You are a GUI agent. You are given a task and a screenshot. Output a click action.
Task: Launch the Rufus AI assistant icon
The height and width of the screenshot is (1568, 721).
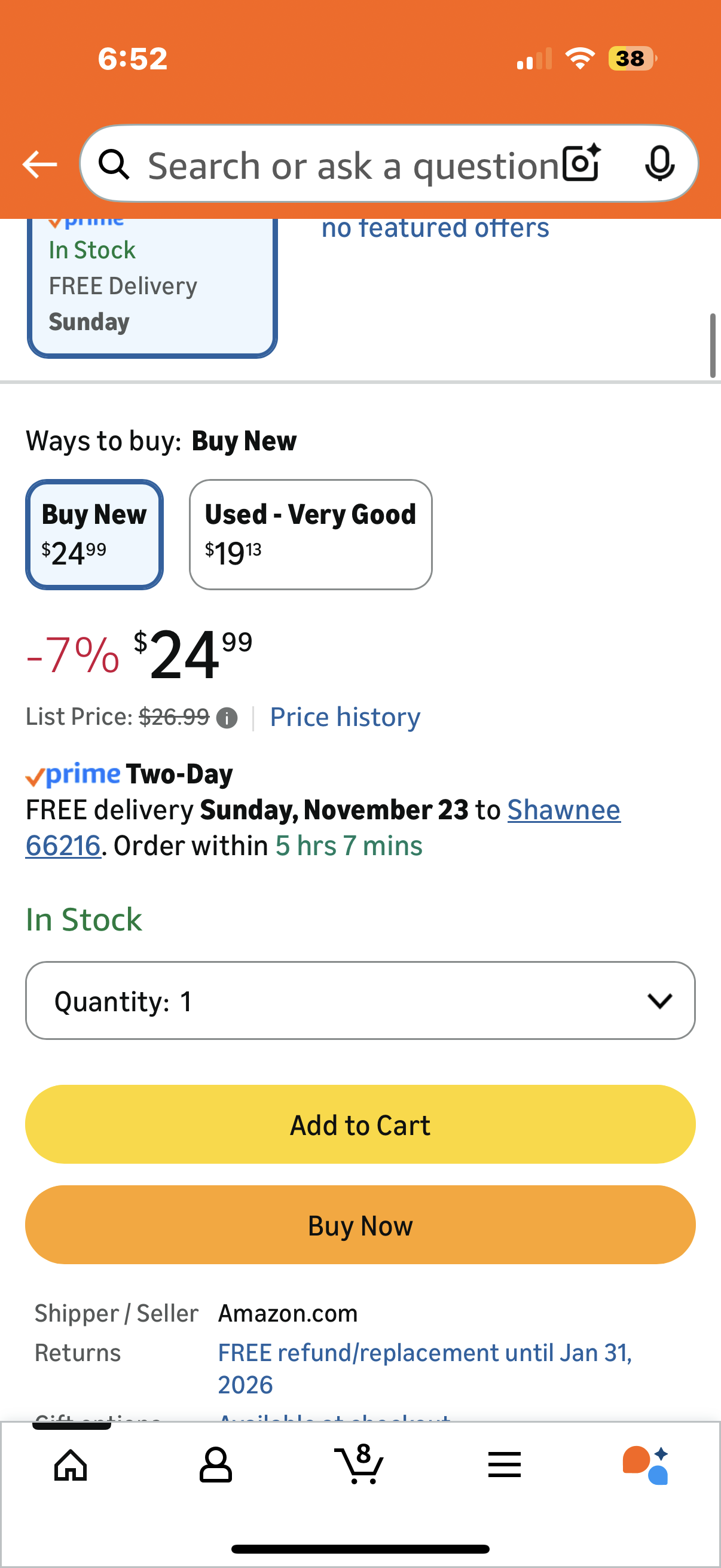(646, 1465)
